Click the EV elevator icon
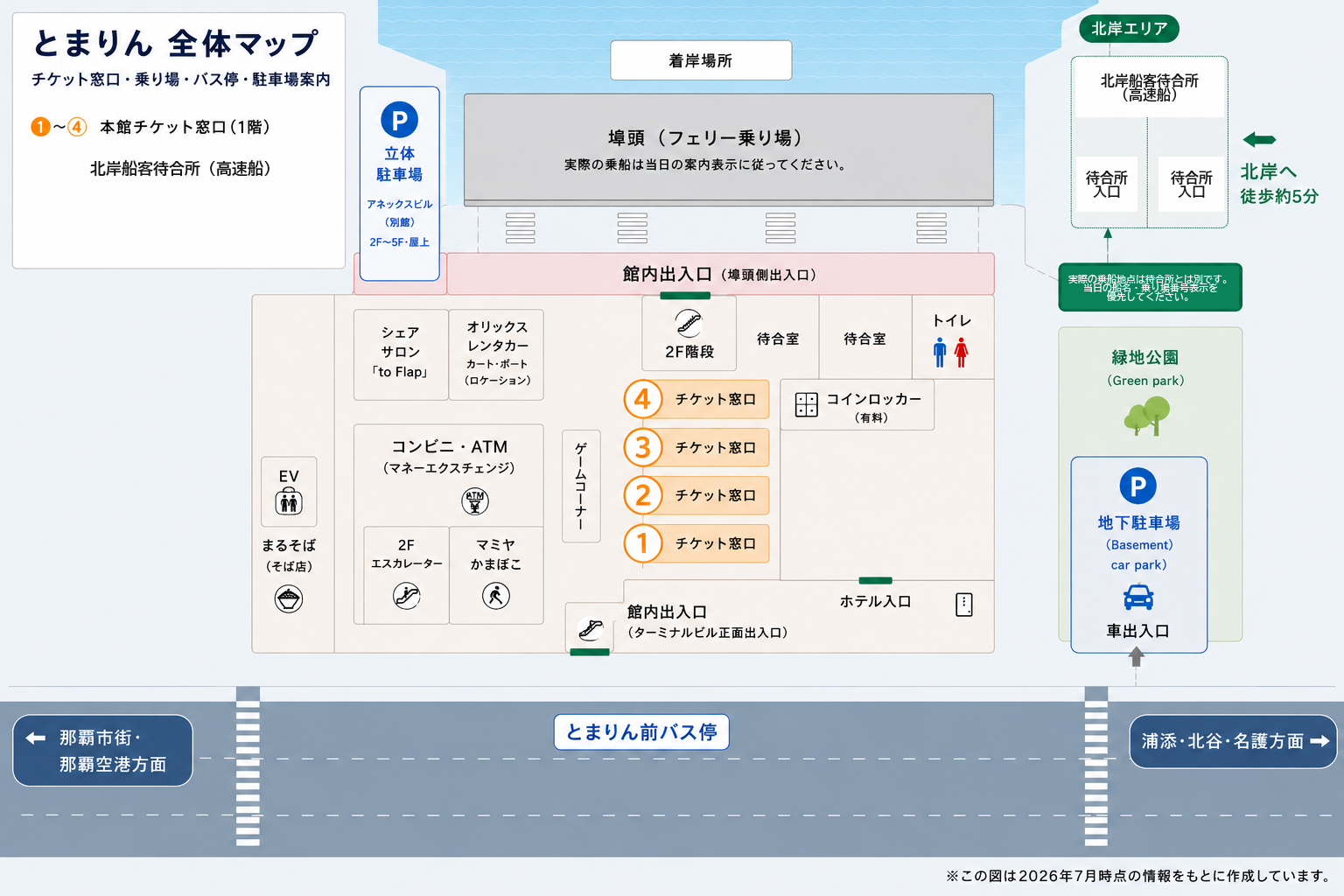The width and height of the screenshot is (1344, 896). (289, 502)
